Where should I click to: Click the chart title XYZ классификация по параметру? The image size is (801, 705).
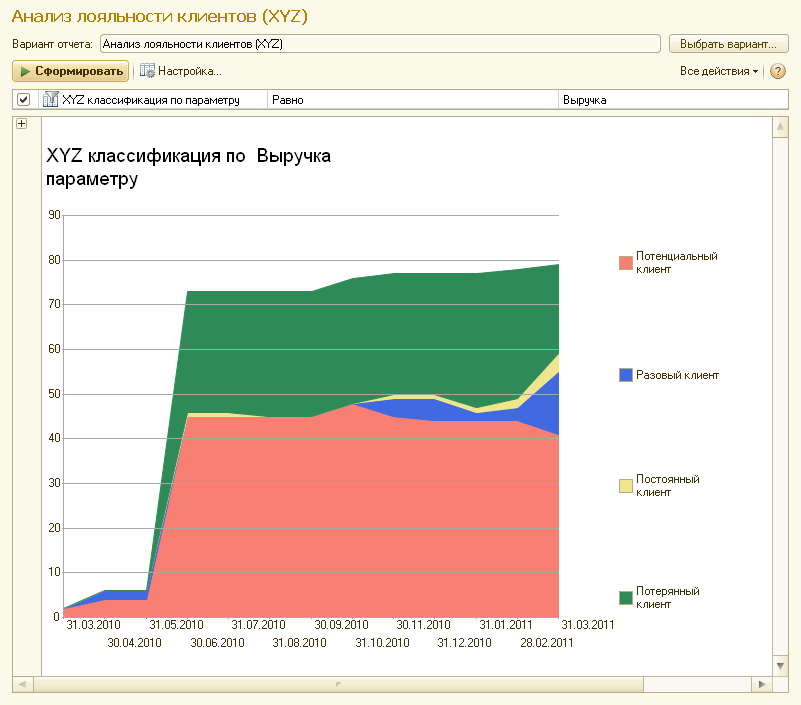(146, 167)
